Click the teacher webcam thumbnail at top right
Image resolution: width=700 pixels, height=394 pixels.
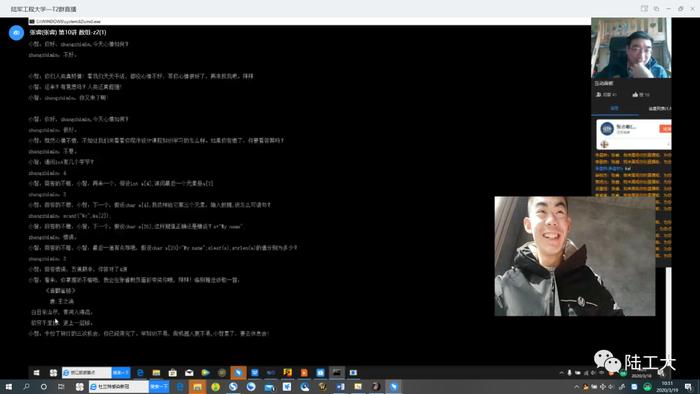[x=631, y=48]
